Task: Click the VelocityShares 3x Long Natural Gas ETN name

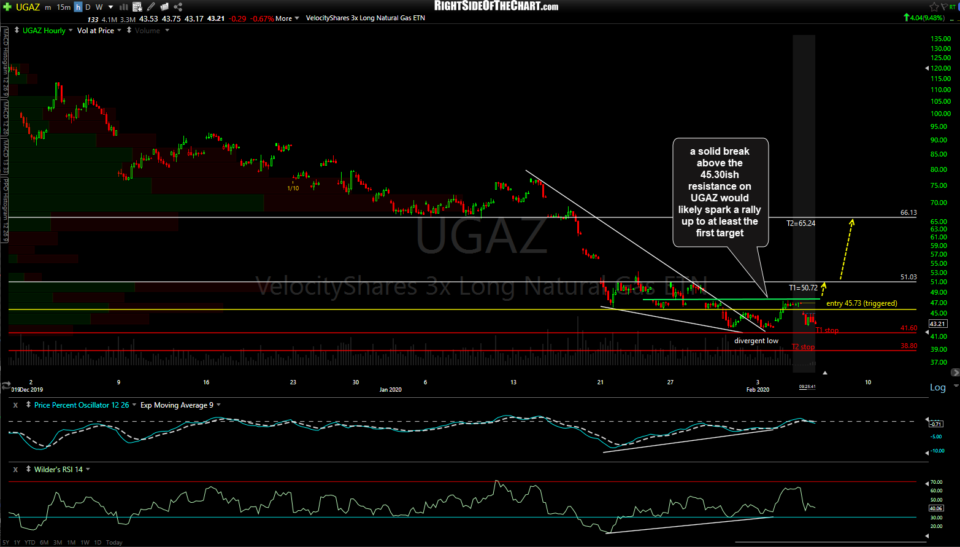Action: coord(365,18)
